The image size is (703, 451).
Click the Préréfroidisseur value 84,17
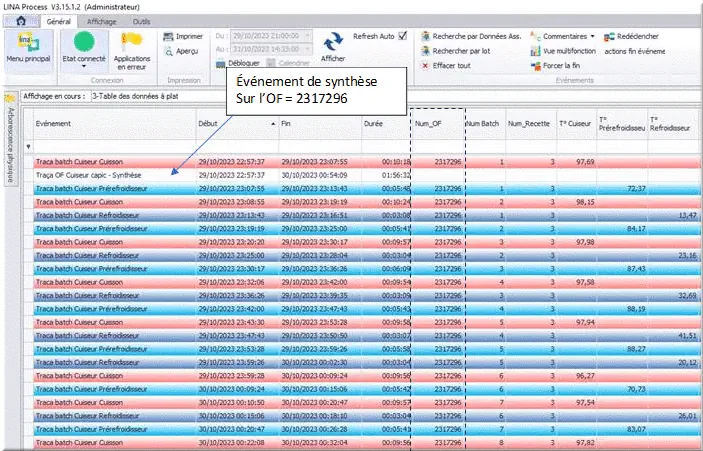click(636, 229)
